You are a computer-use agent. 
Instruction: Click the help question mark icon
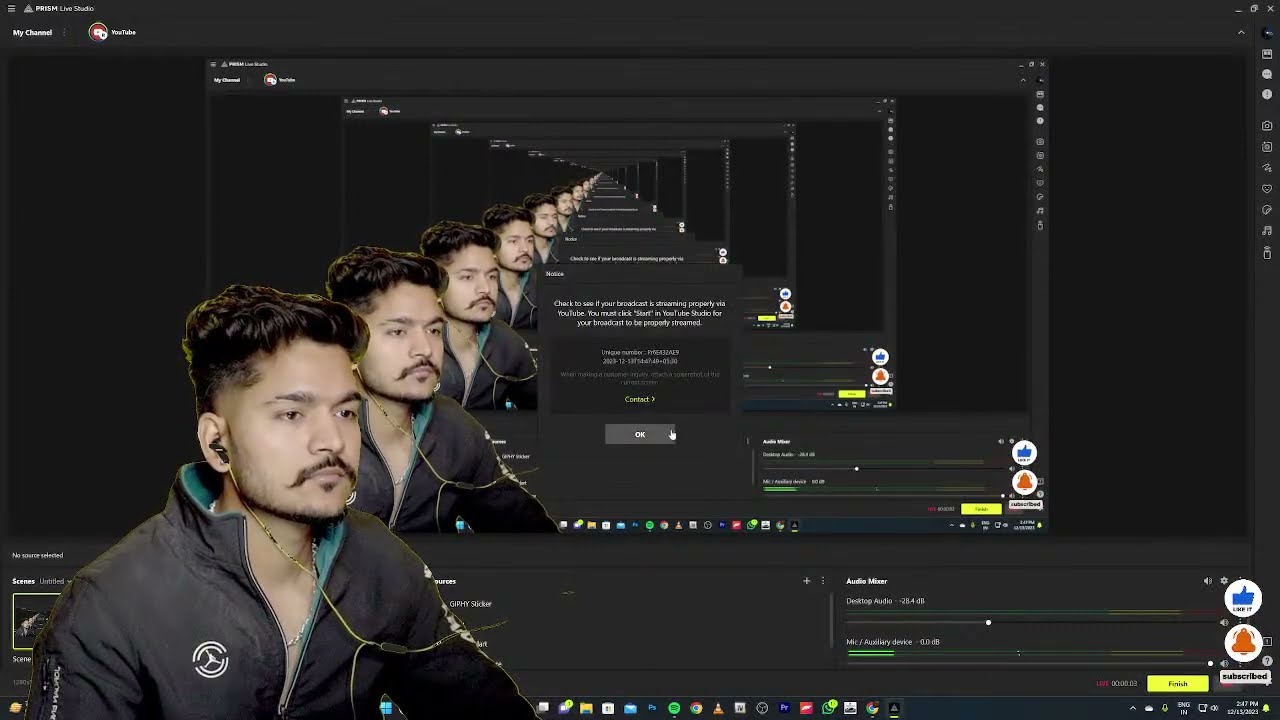click(1268, 662)
